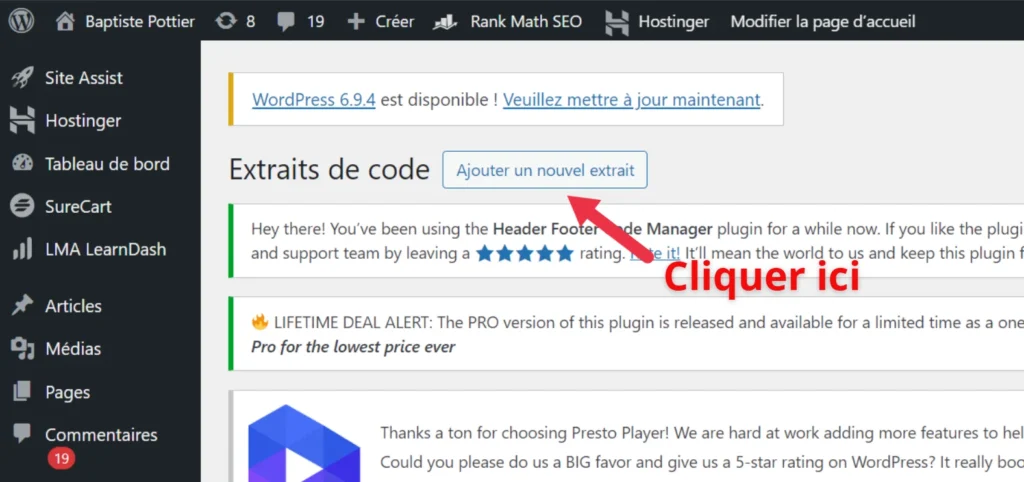Open the home icon for Baptiste Pottier
The height and width of the screenshot is (482, 1024).
click(65, 22)
